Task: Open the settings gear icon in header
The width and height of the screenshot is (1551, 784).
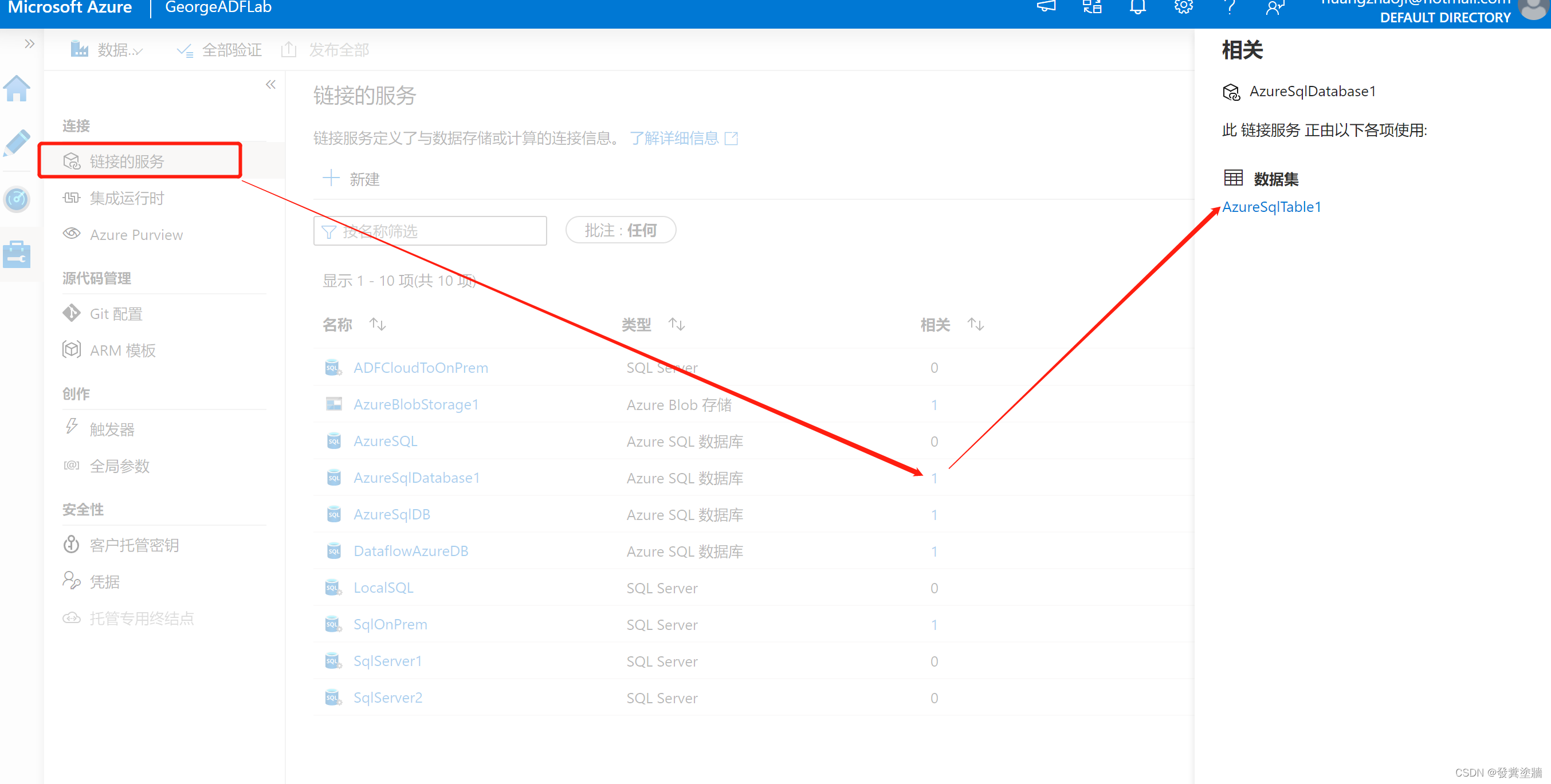Action: click(x=1183, y=8)
